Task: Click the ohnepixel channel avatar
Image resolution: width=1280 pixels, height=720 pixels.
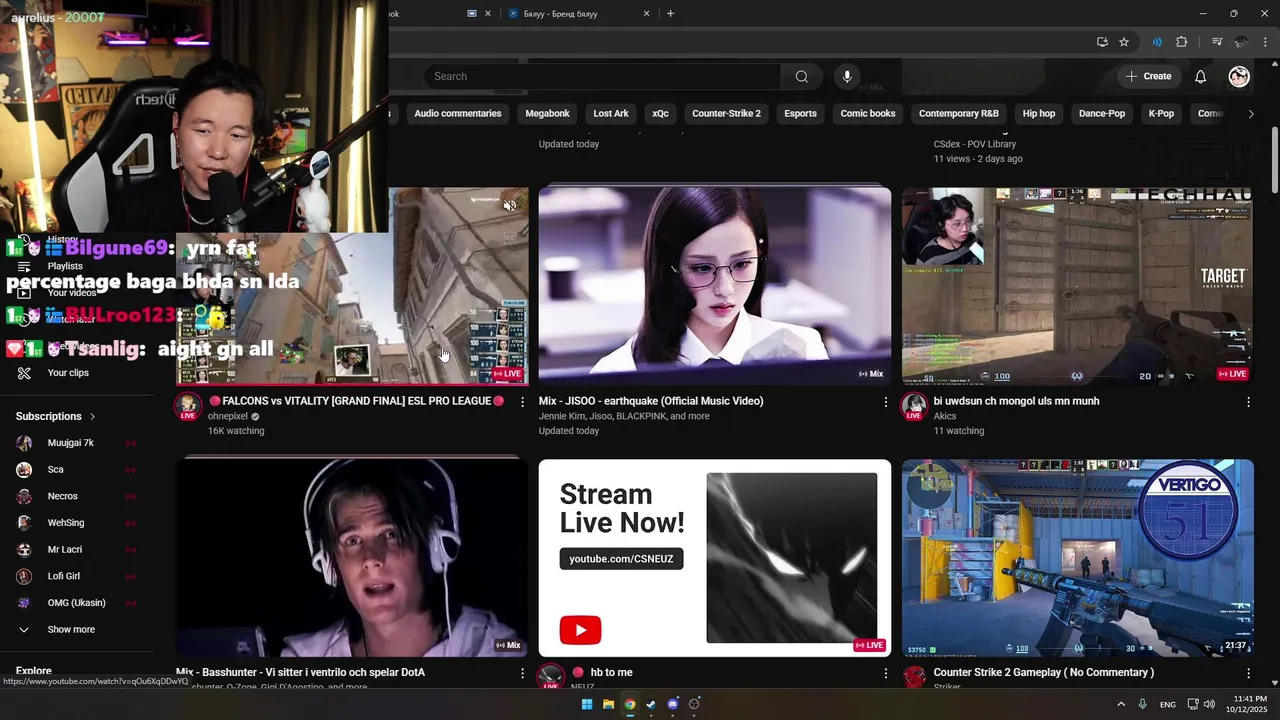Action: (188, 405)
